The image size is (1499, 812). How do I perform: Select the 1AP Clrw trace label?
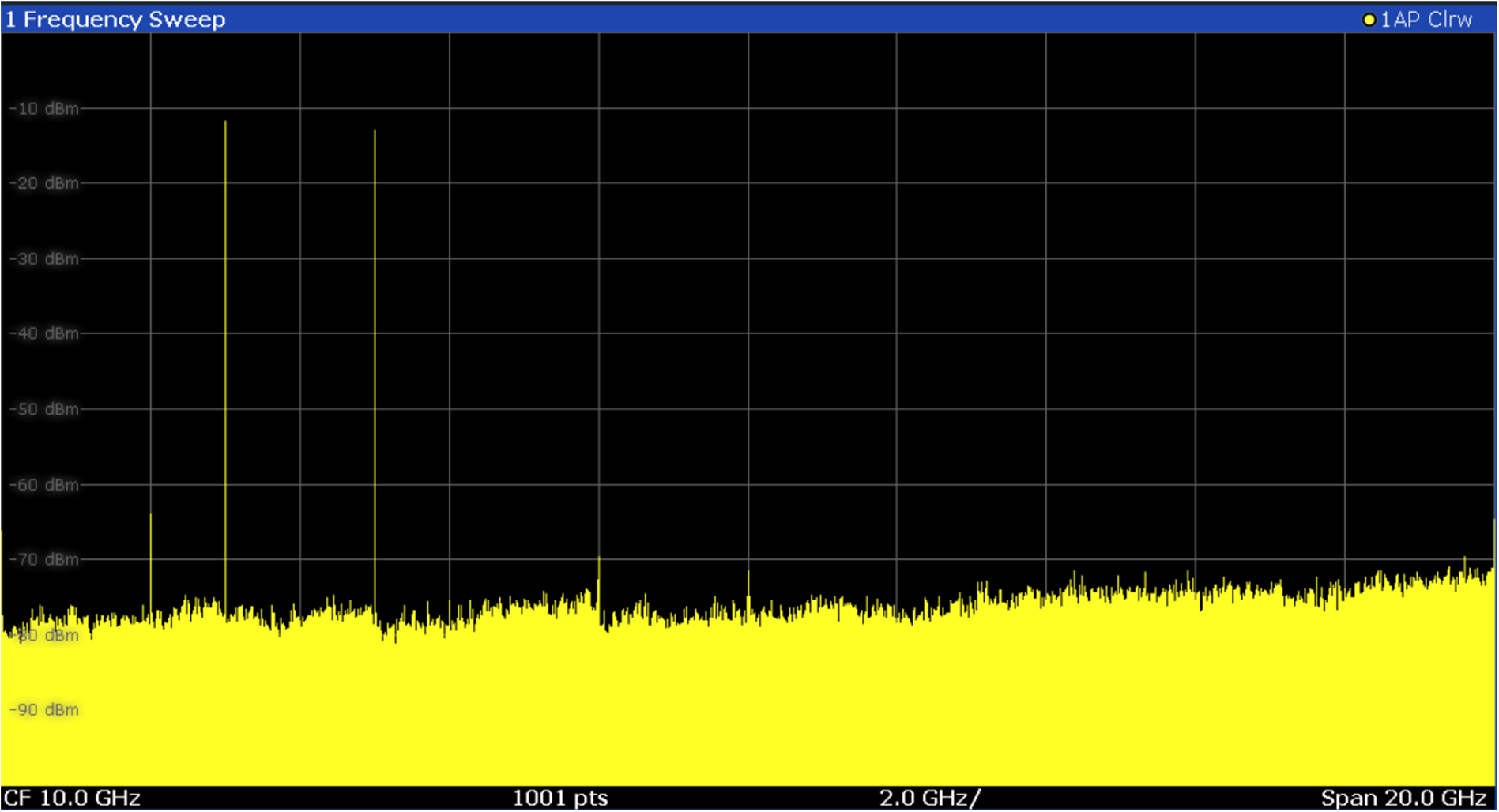click(x=1427, y=19)
